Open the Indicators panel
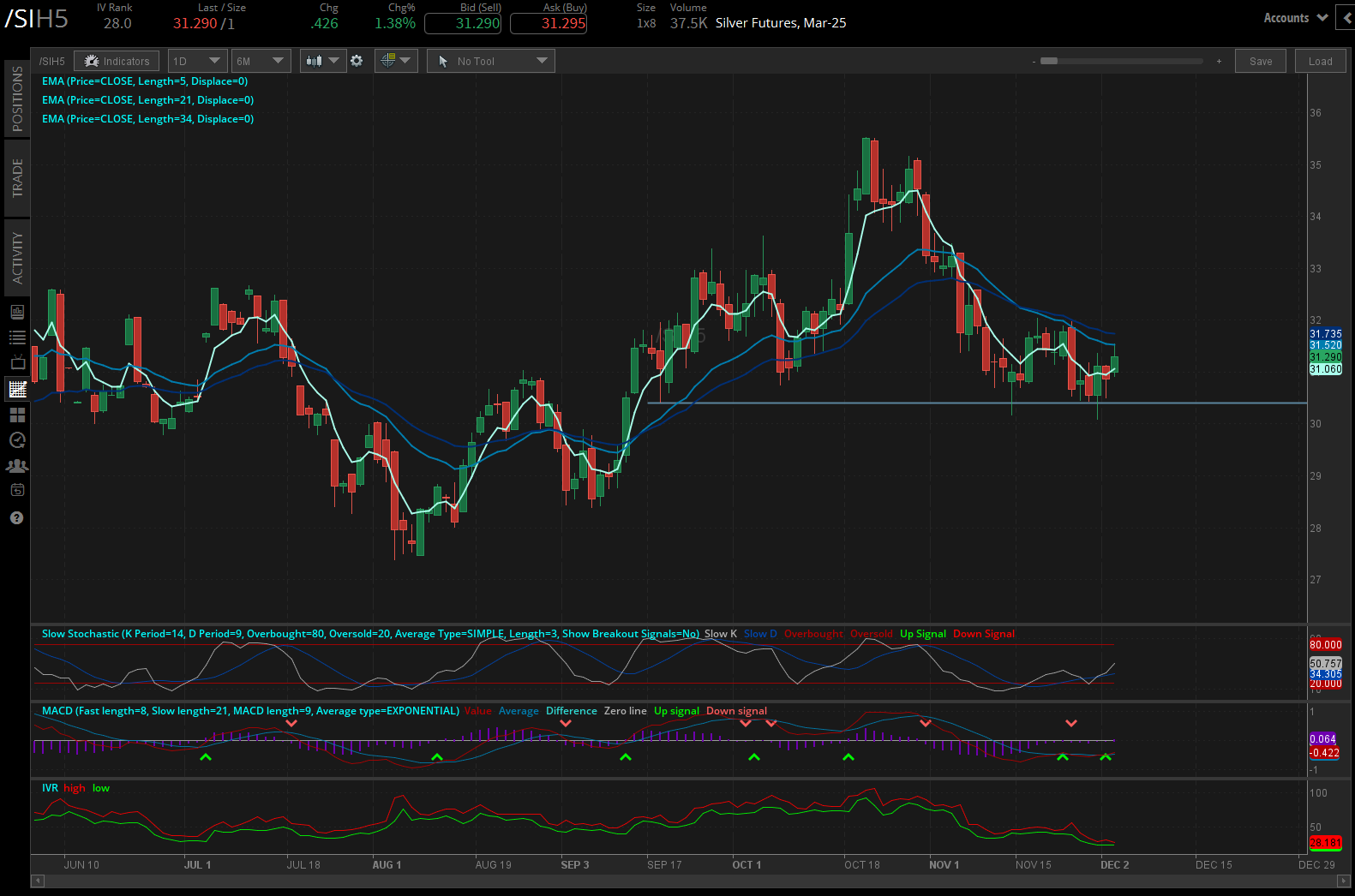The width and height of the screenshot is (1355, 896). pos(117,61)
